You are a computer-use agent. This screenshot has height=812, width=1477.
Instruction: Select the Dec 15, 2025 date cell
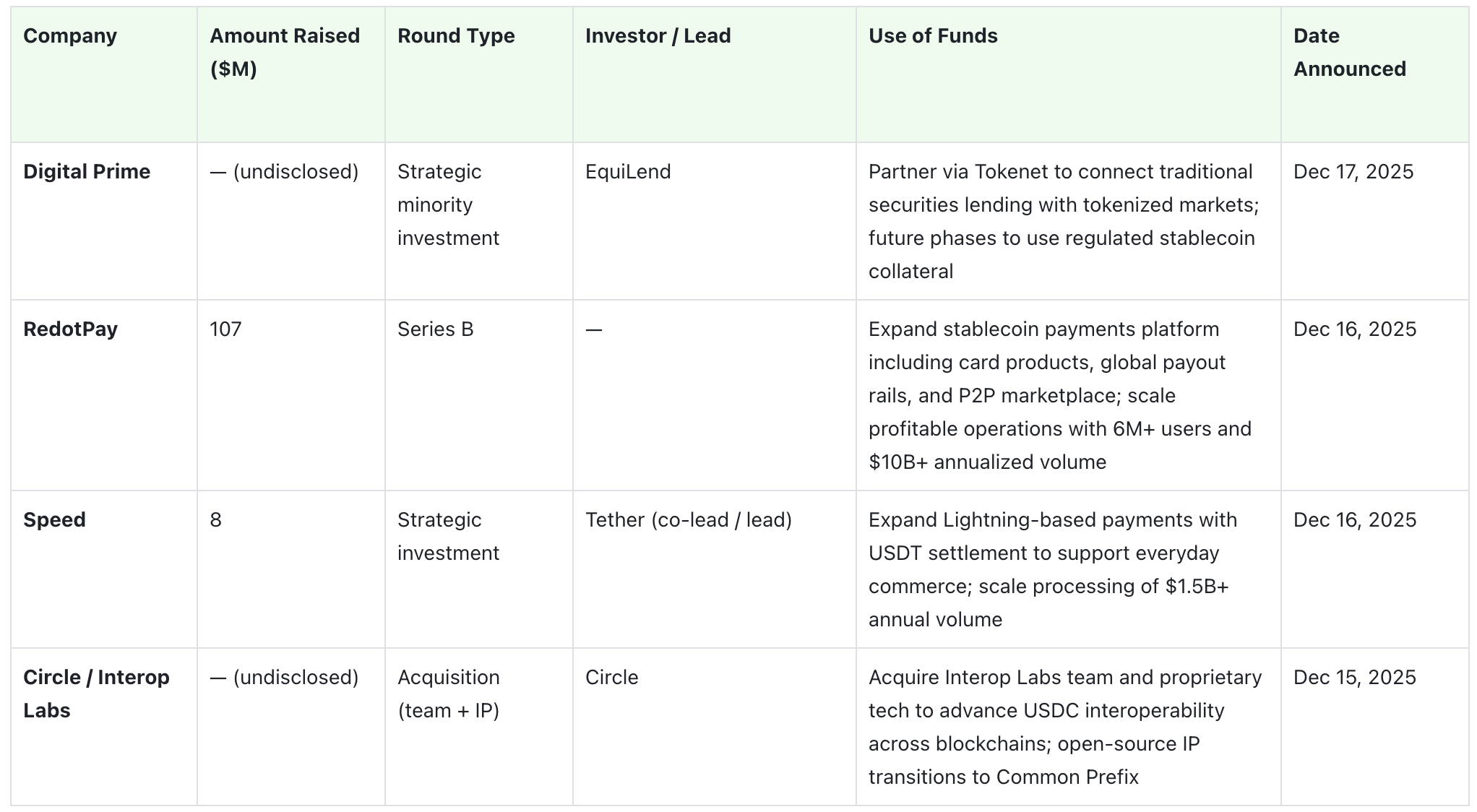click(x=1354, y=678)
